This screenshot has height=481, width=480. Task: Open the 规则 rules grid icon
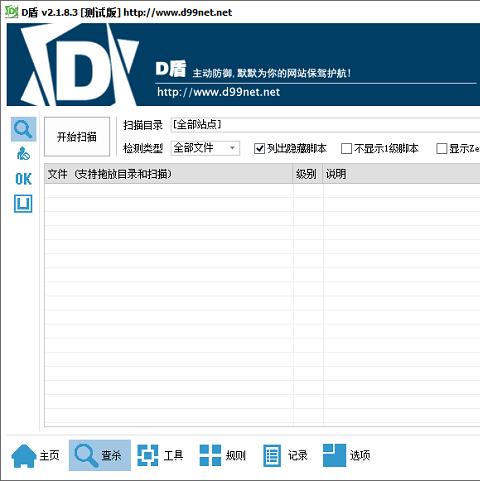tap(210, 455)
